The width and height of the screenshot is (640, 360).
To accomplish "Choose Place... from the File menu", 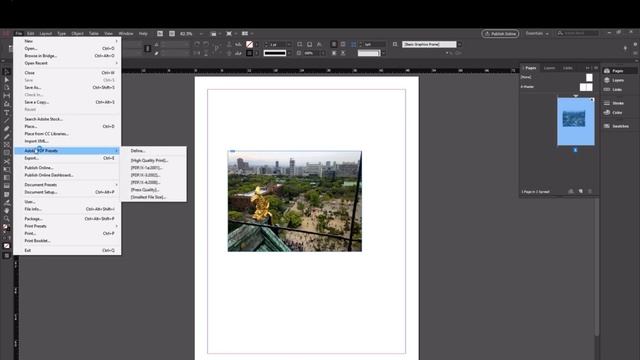I will [67, 127].
